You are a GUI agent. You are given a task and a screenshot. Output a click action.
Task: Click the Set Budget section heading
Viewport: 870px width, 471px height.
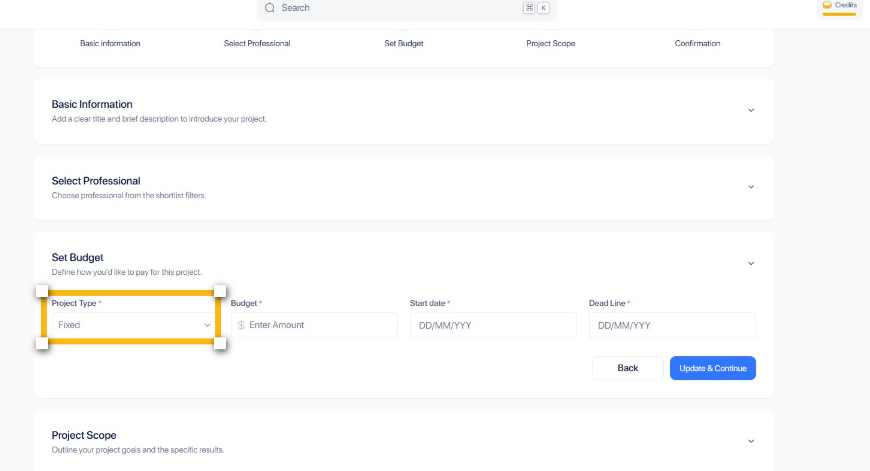tap(78, 257)
